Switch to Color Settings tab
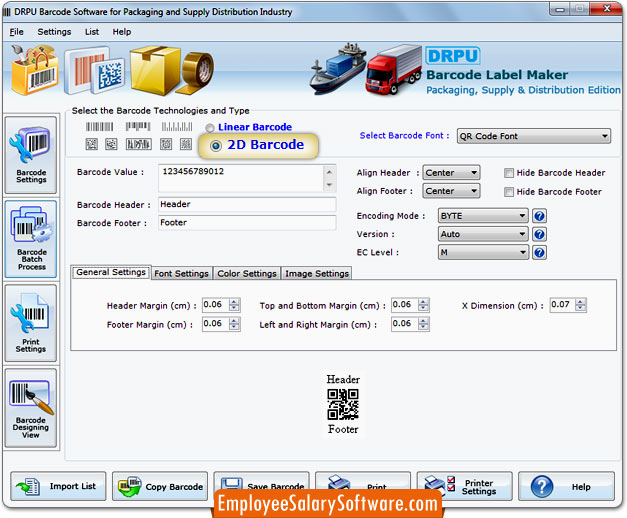This screenshot has height=518, width=627. [247, 274]
